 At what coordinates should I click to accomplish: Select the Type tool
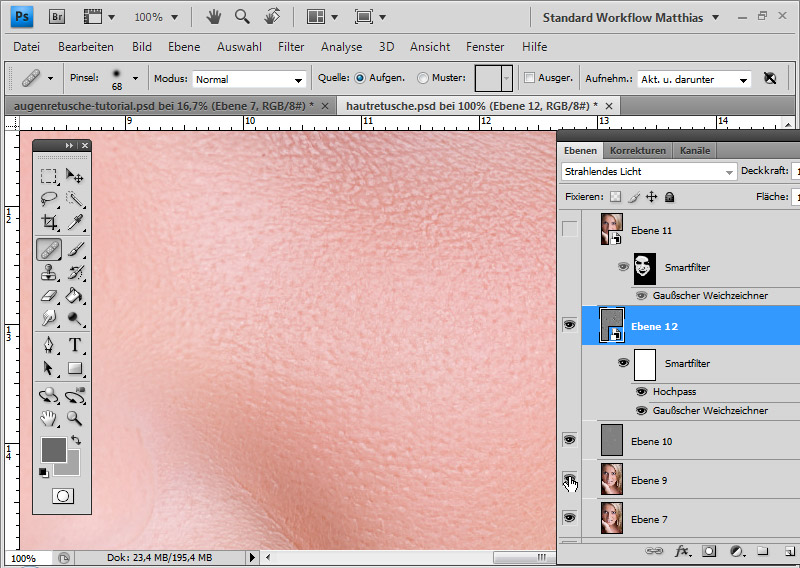pos(75,345)
